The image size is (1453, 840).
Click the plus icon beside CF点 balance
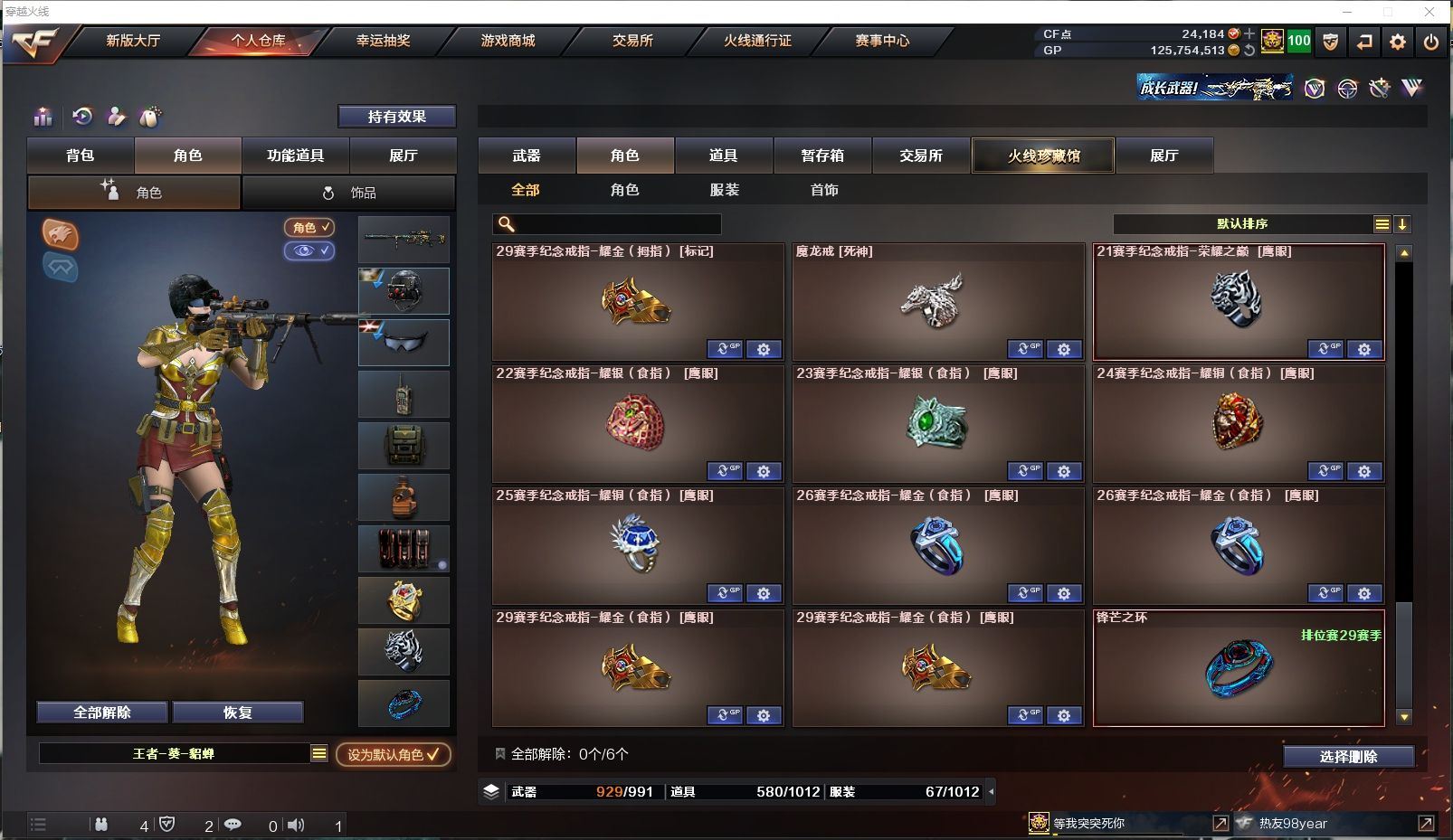coord(1249,34)
